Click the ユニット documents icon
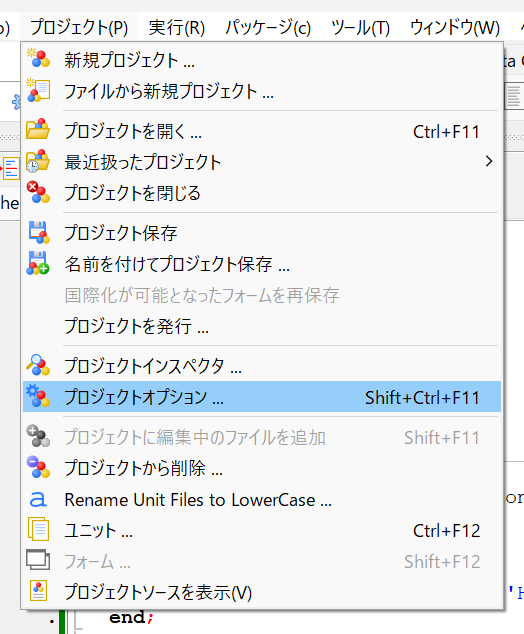The width and height of the screenshot is (524, 634). point(38,529)
